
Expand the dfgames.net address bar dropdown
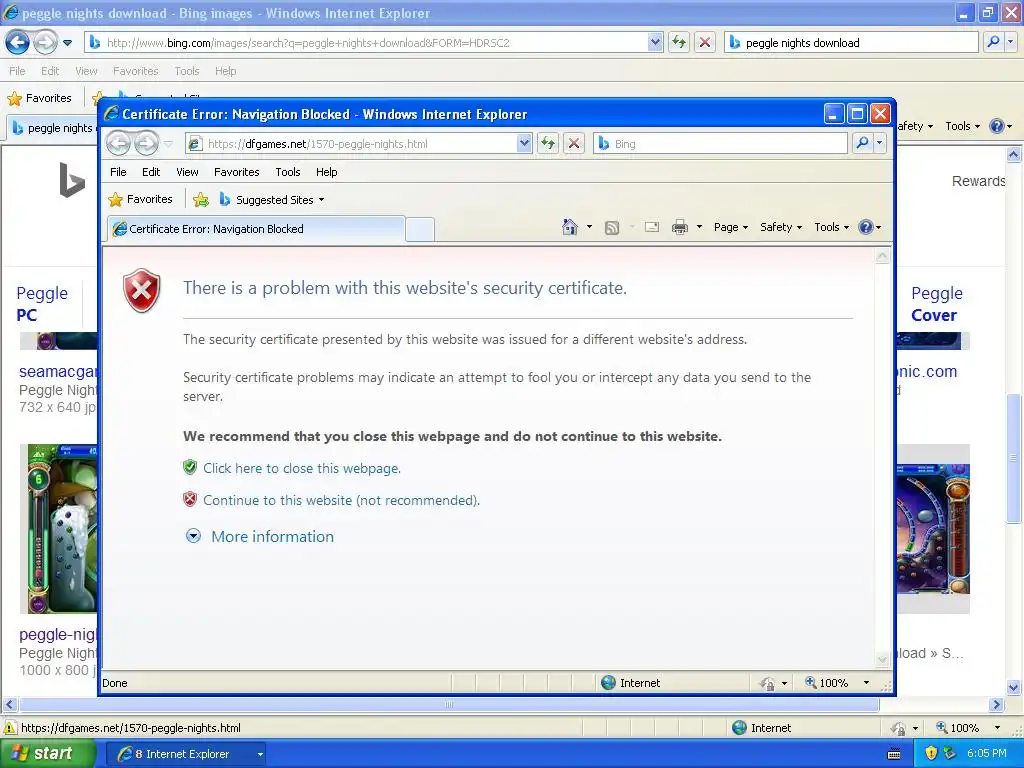tap(524, 144)
